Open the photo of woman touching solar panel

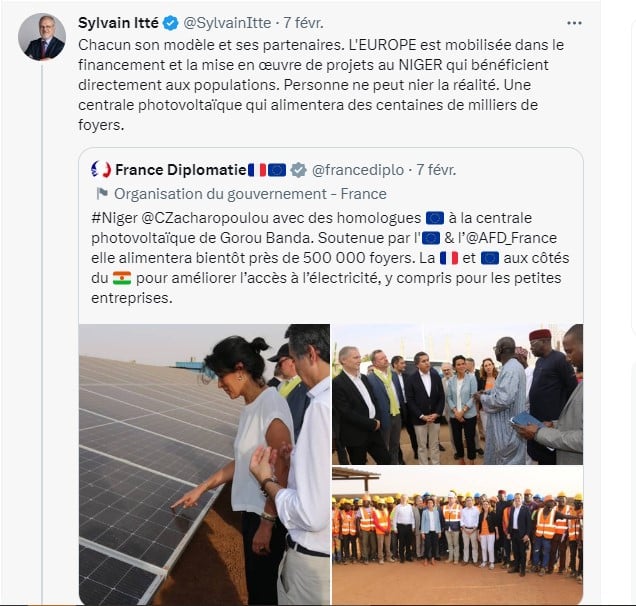tap(204, 464)
